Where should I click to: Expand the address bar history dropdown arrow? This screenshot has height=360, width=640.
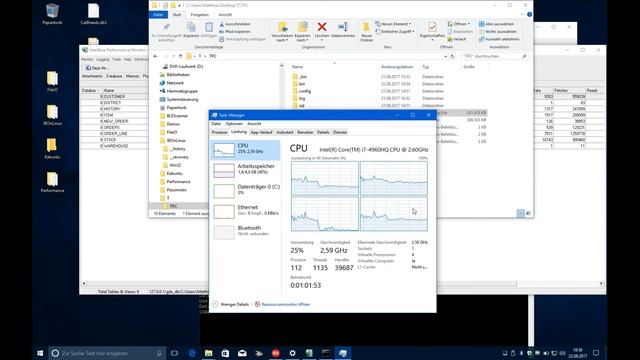pyautogui.click(x=445, y=56)
